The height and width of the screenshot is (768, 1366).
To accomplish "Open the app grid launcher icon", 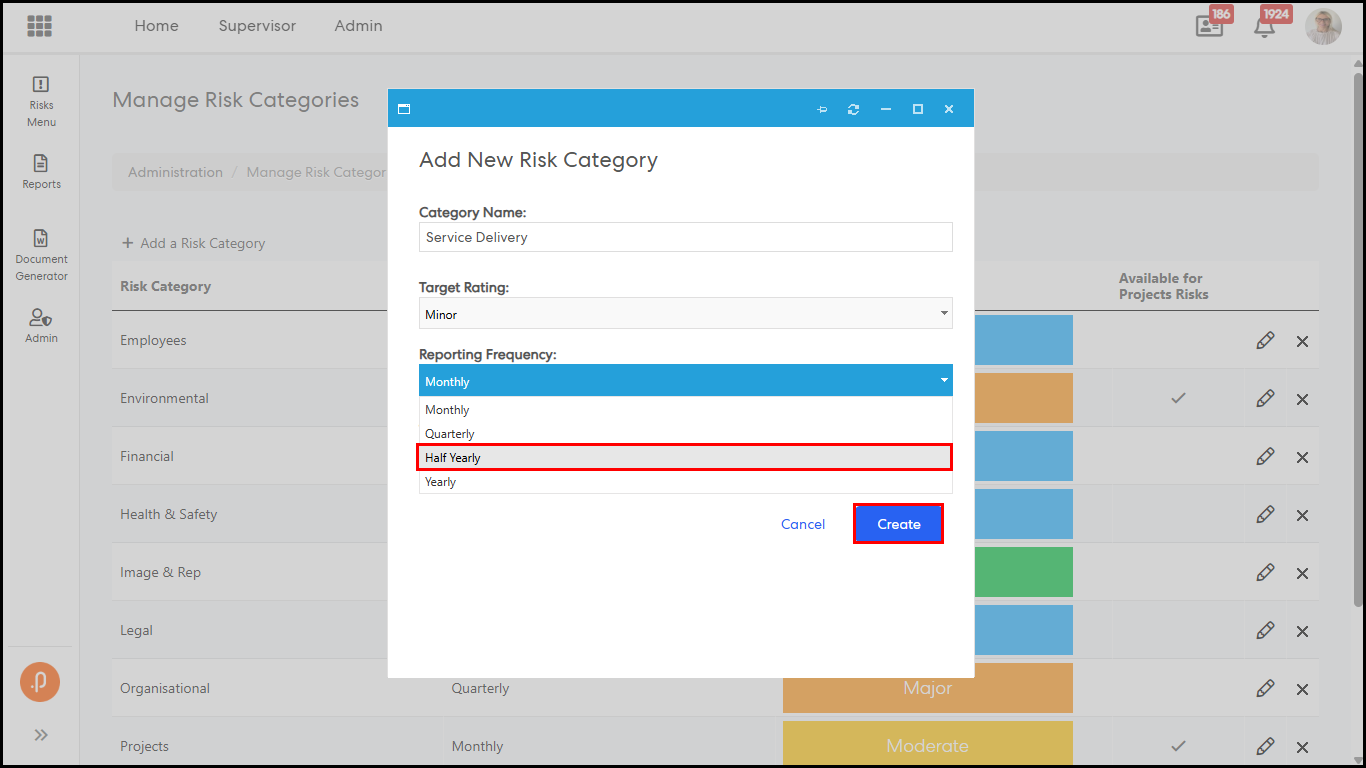I will pyautogui.click(x=40, y=26).
